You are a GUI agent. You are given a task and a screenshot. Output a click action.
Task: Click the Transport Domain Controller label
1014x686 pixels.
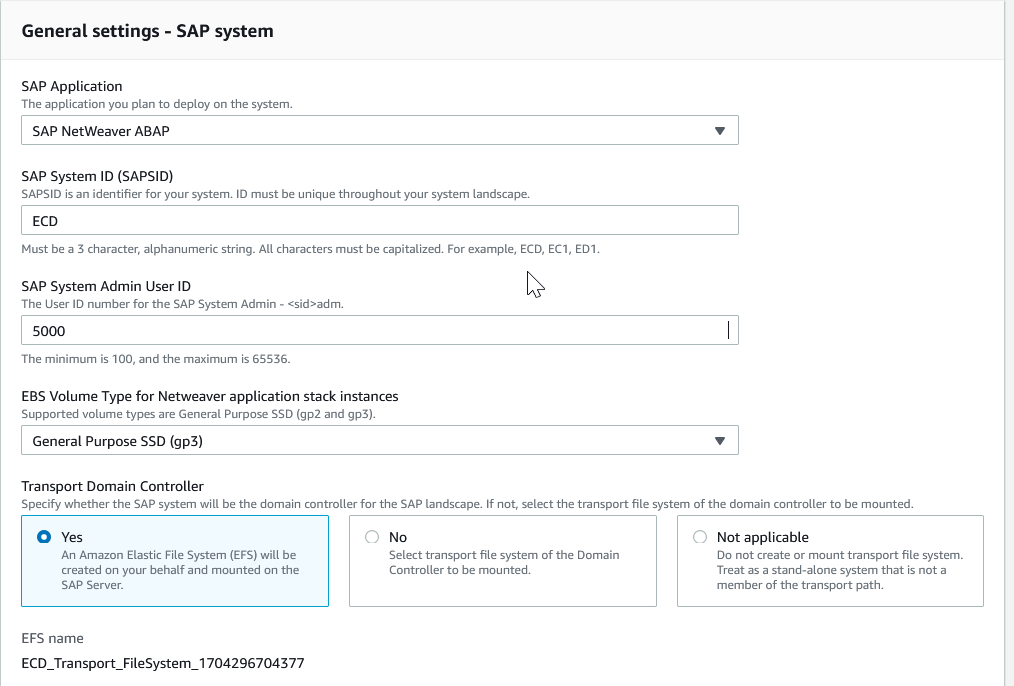113,486
